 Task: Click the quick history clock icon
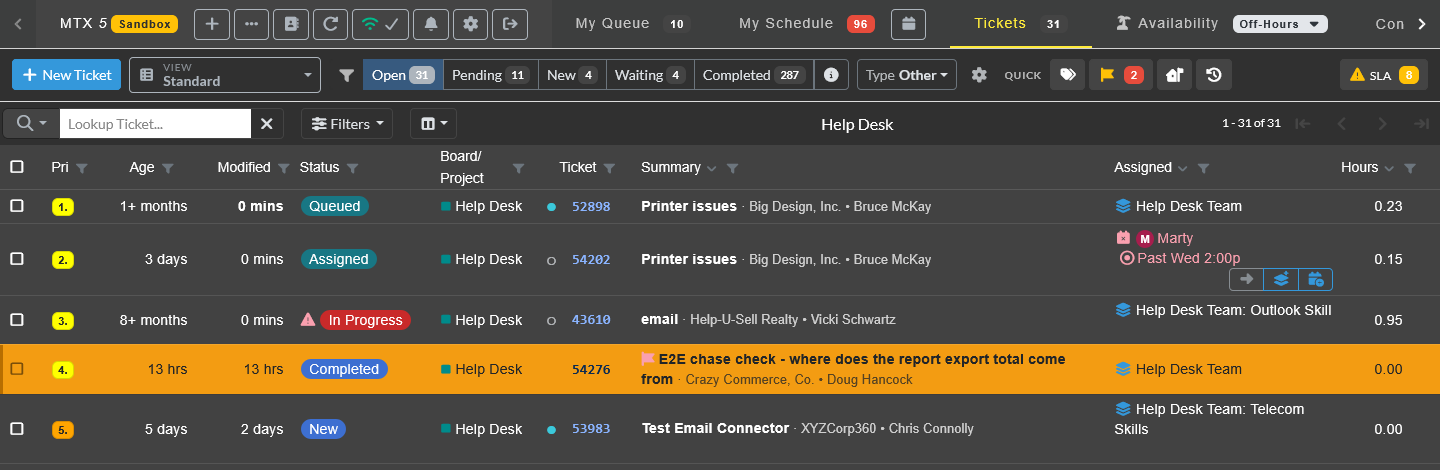(1214, 75)
